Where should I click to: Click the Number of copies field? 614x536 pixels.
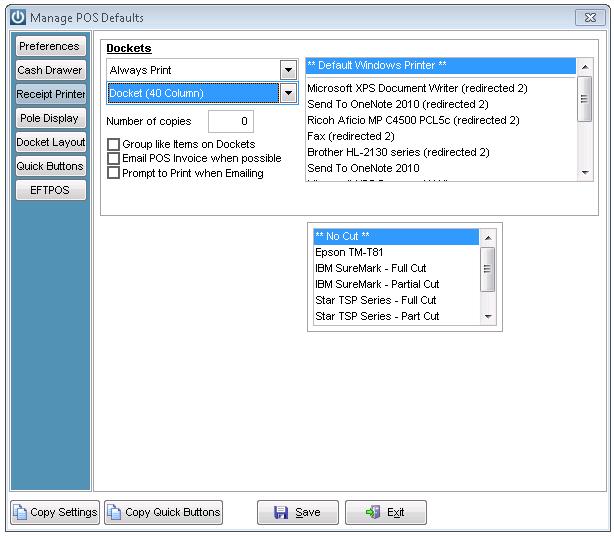231,121
